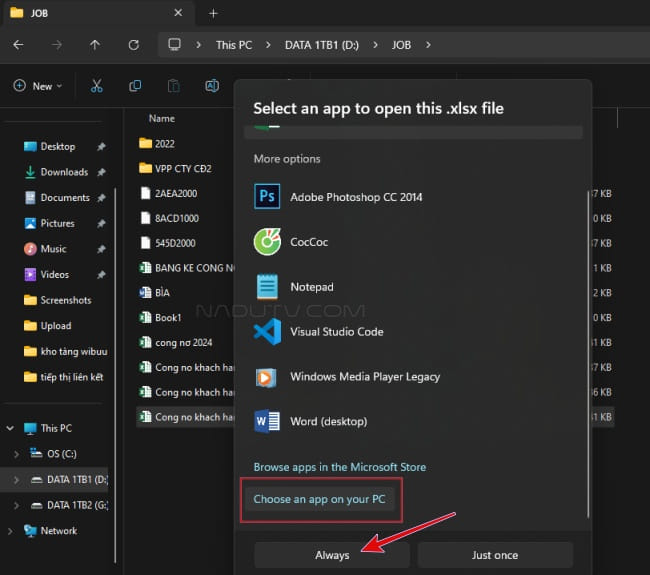
Task: Pick the Notepad app icon
Action: coord(267,286)
